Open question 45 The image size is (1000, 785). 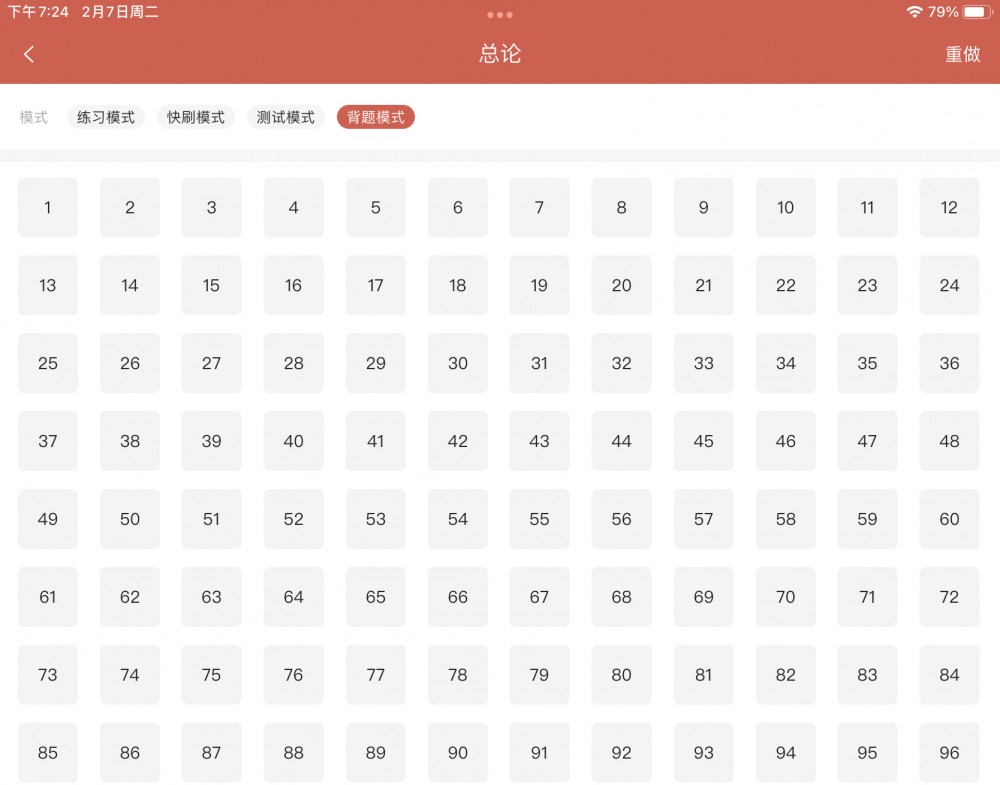tap(703, 441)
